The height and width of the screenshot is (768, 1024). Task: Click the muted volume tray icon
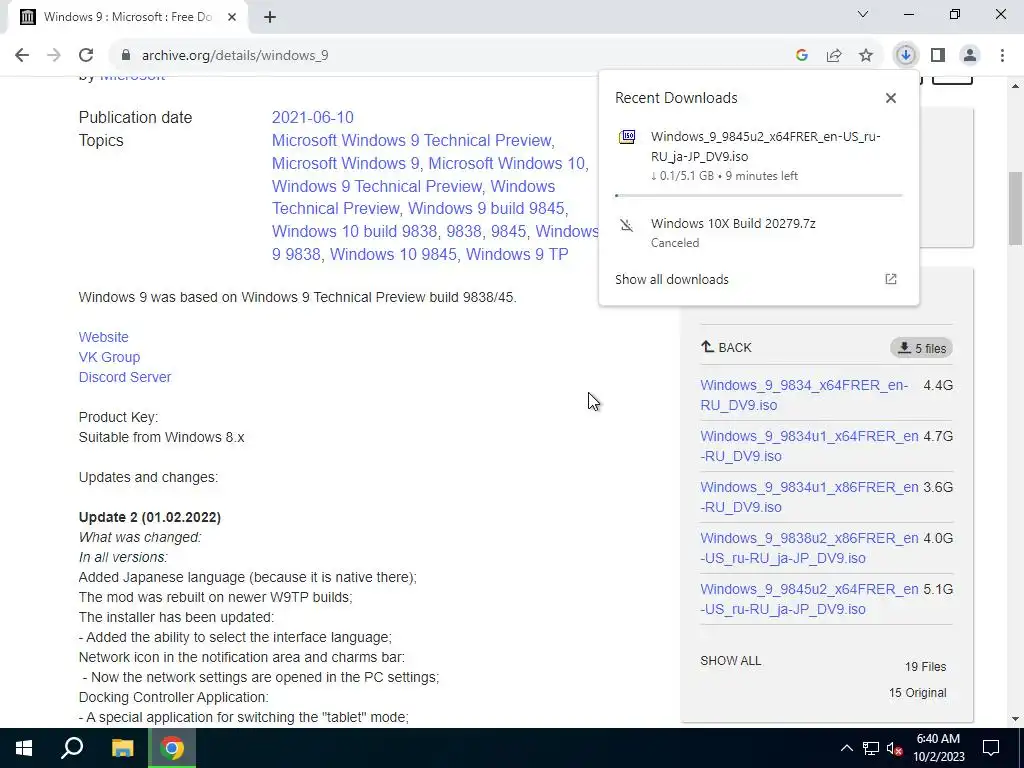point(895,748)
